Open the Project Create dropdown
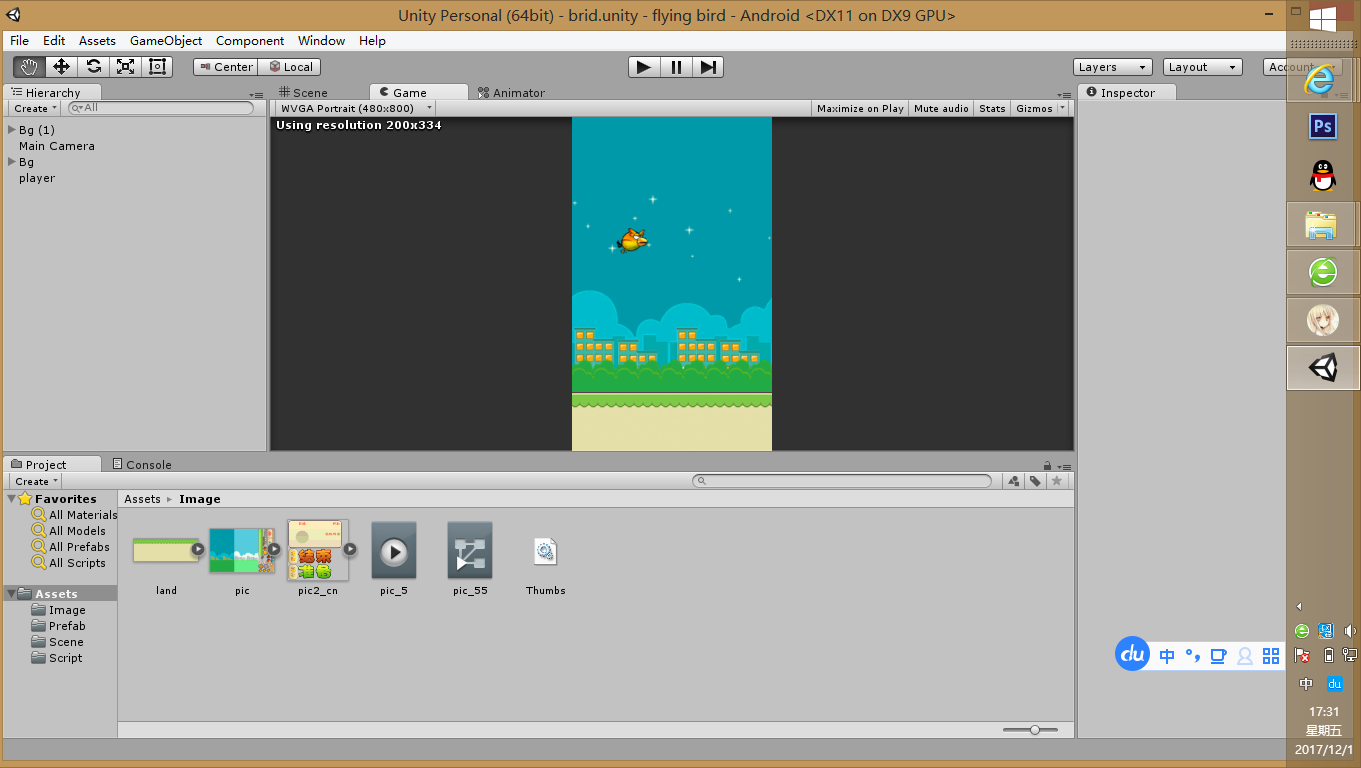 (x=36, y=481)
